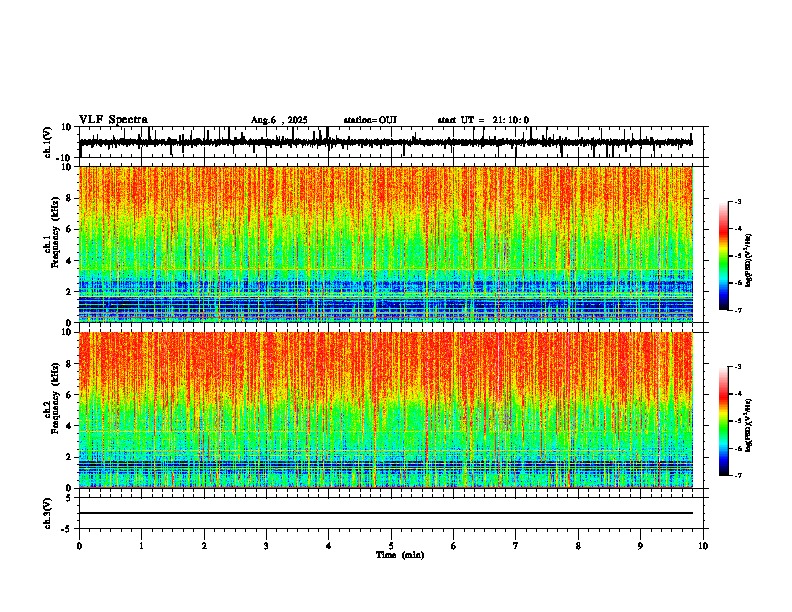
Task: Select the ch.1 "Frequency (kHz)" axis label
Action: pos(56,233)
